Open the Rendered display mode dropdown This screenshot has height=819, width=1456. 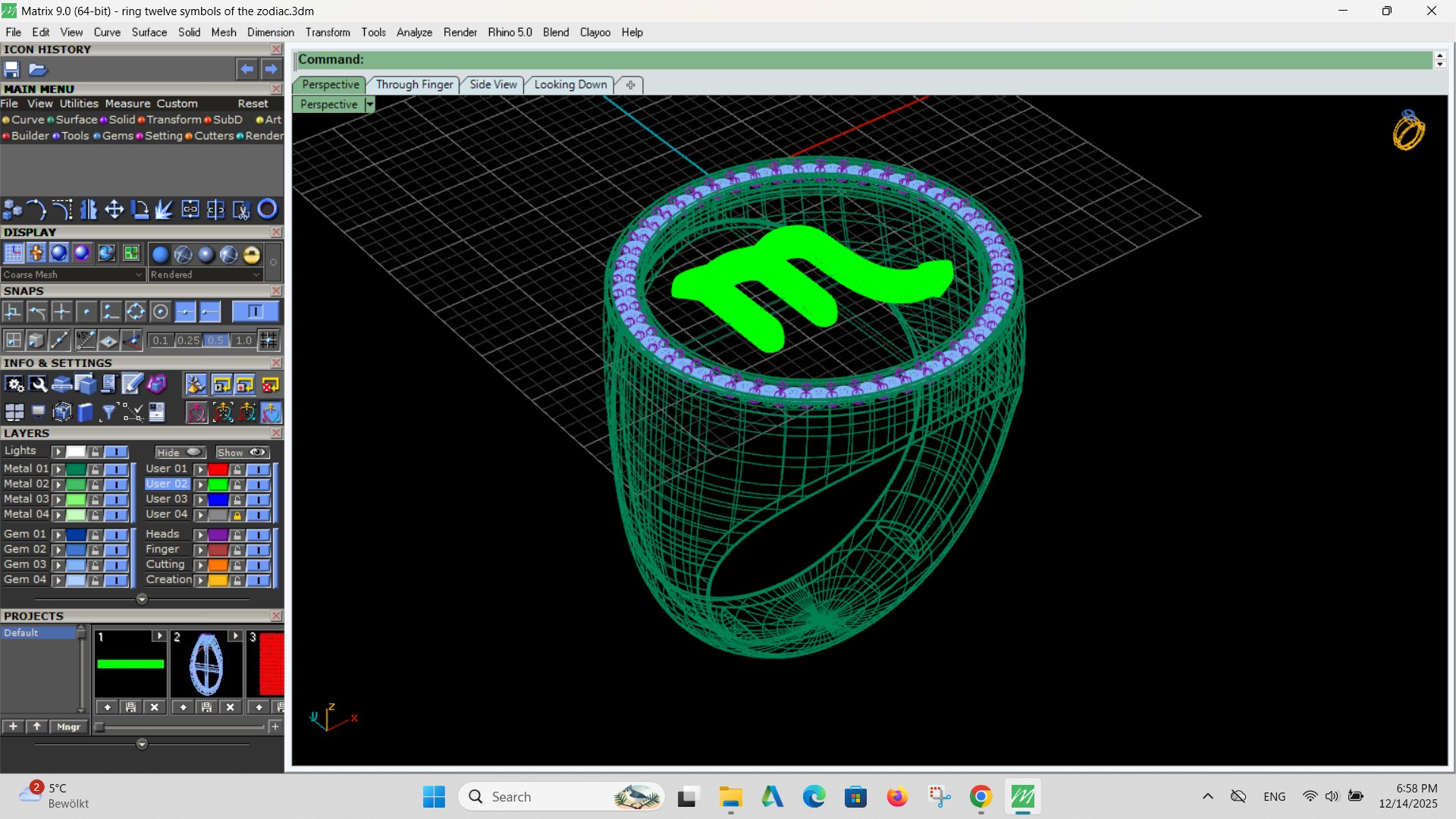pyautogui.click(x=205, y=275)
